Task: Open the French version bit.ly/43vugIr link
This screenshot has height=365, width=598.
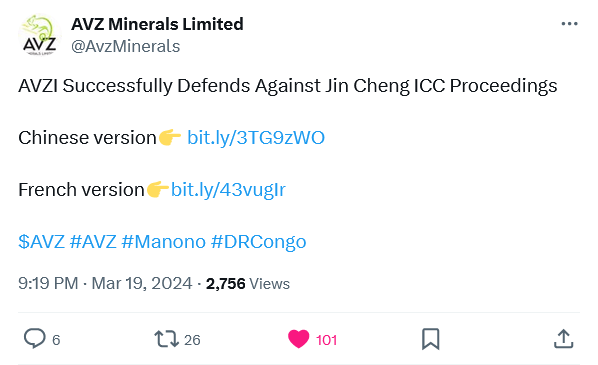Action: click(228, 190)
